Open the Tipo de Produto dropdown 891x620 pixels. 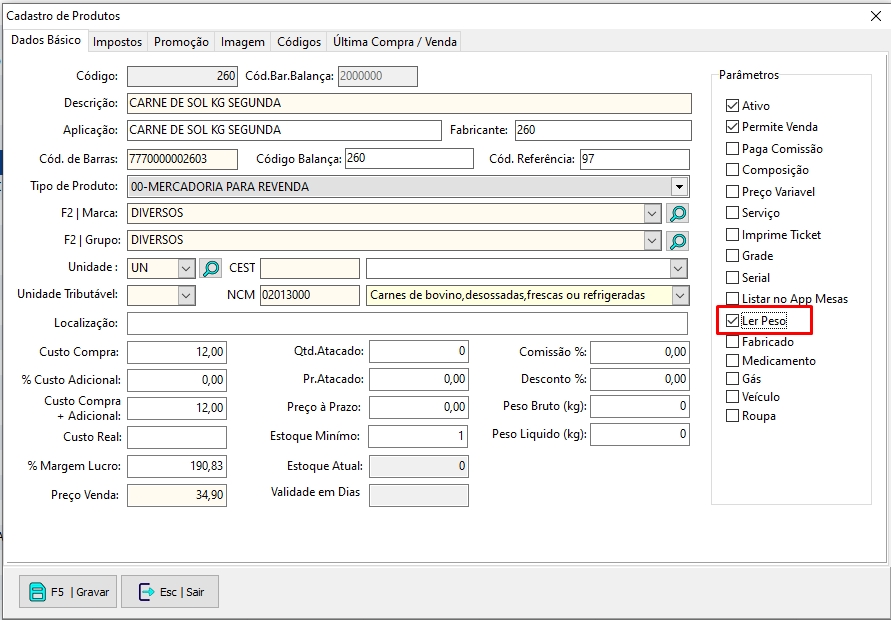680,187
